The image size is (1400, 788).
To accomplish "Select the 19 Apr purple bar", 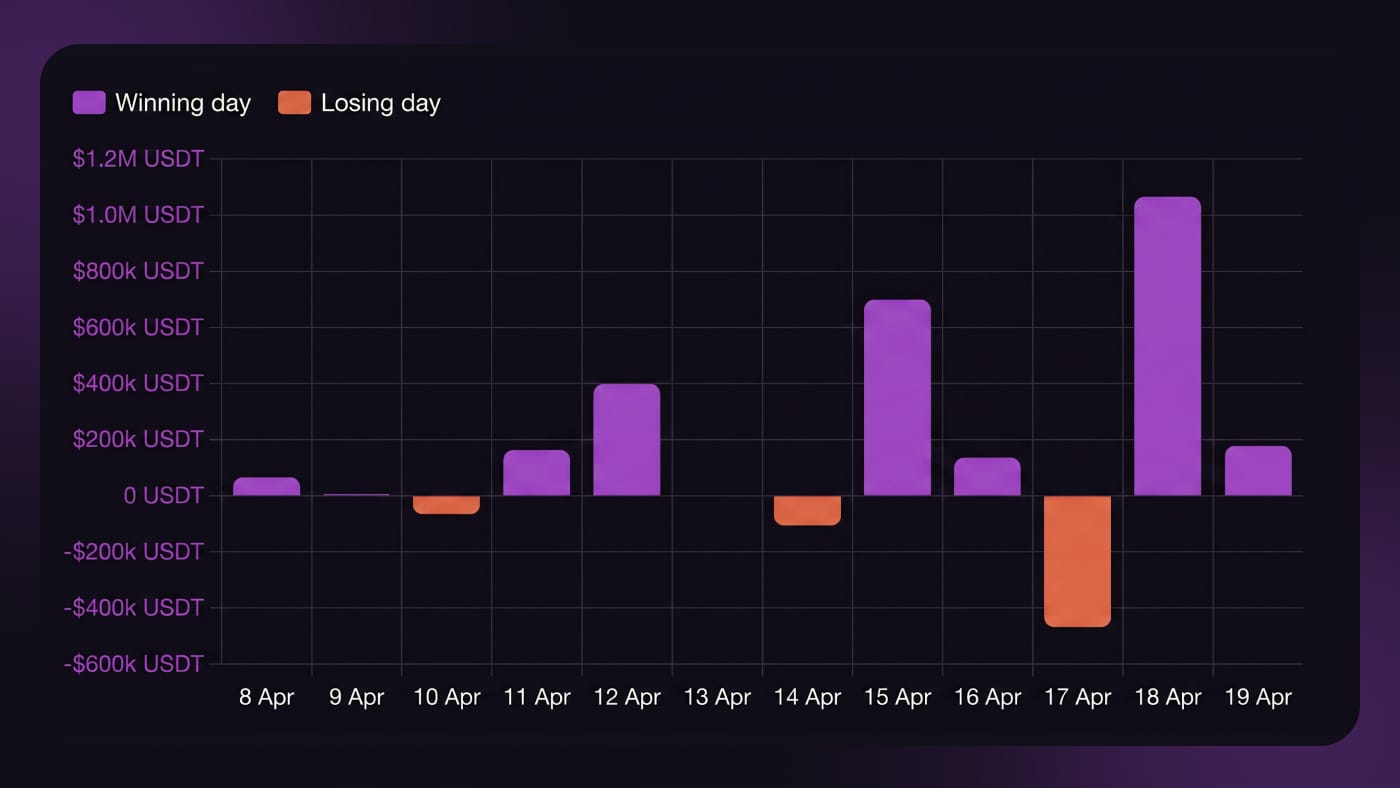I will pos(1258,470).
